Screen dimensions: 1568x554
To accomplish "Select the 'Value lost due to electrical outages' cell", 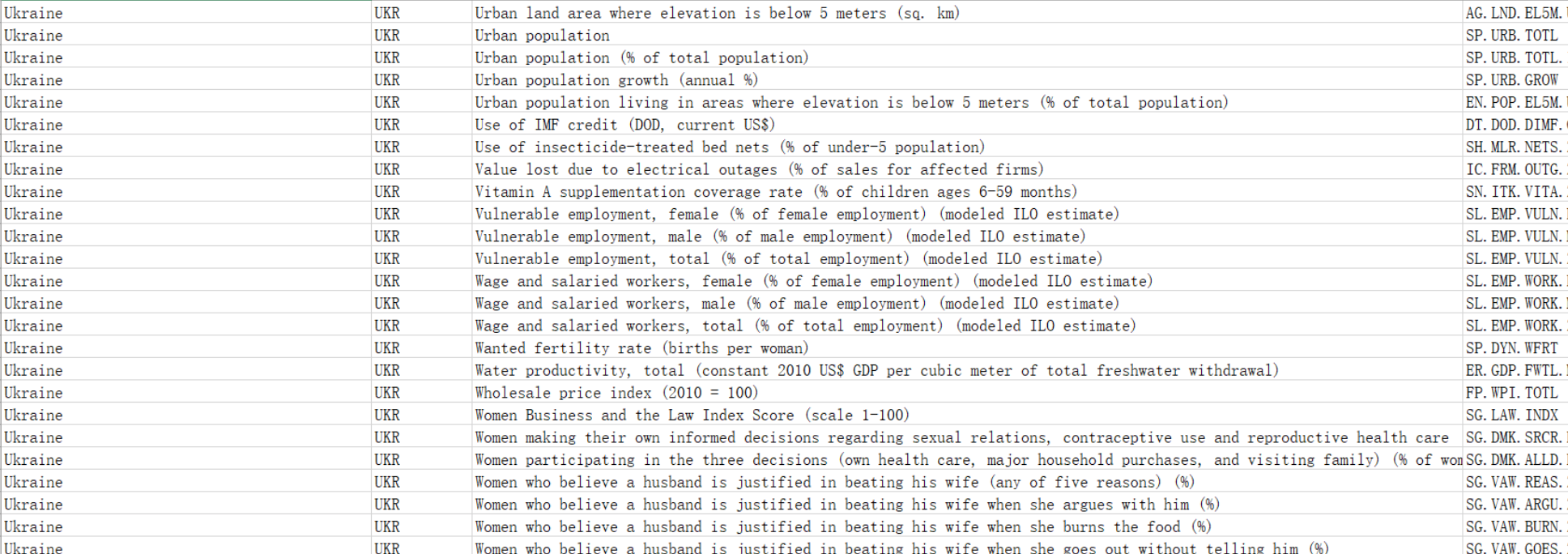I will point(759,169).
